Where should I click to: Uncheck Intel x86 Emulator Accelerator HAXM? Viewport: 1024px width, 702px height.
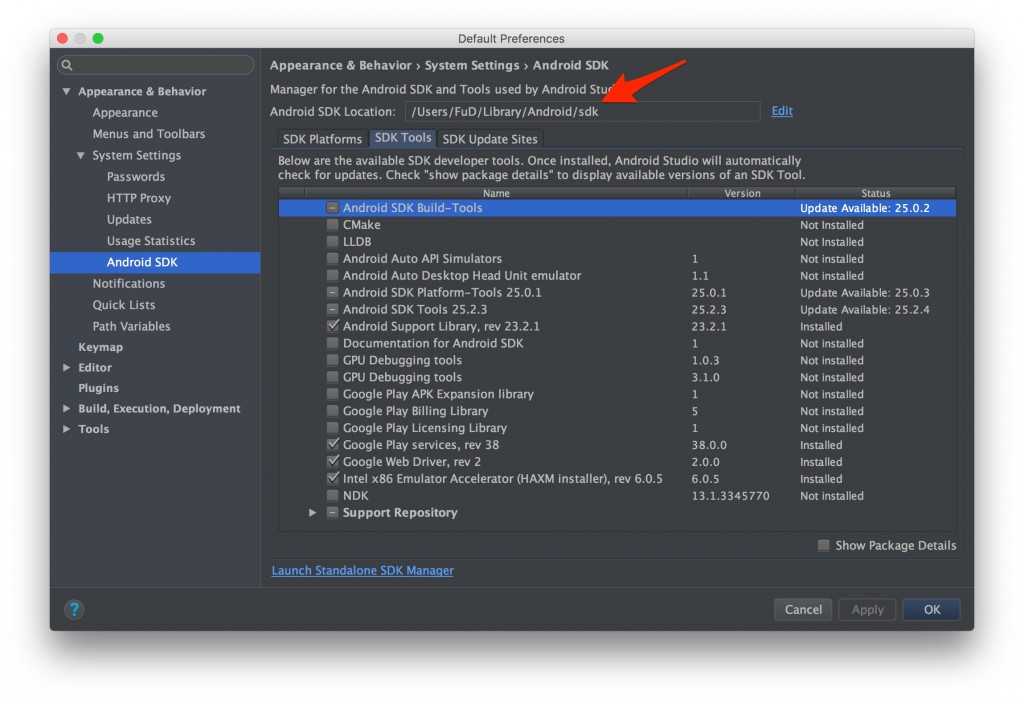[x=332, y=479]
